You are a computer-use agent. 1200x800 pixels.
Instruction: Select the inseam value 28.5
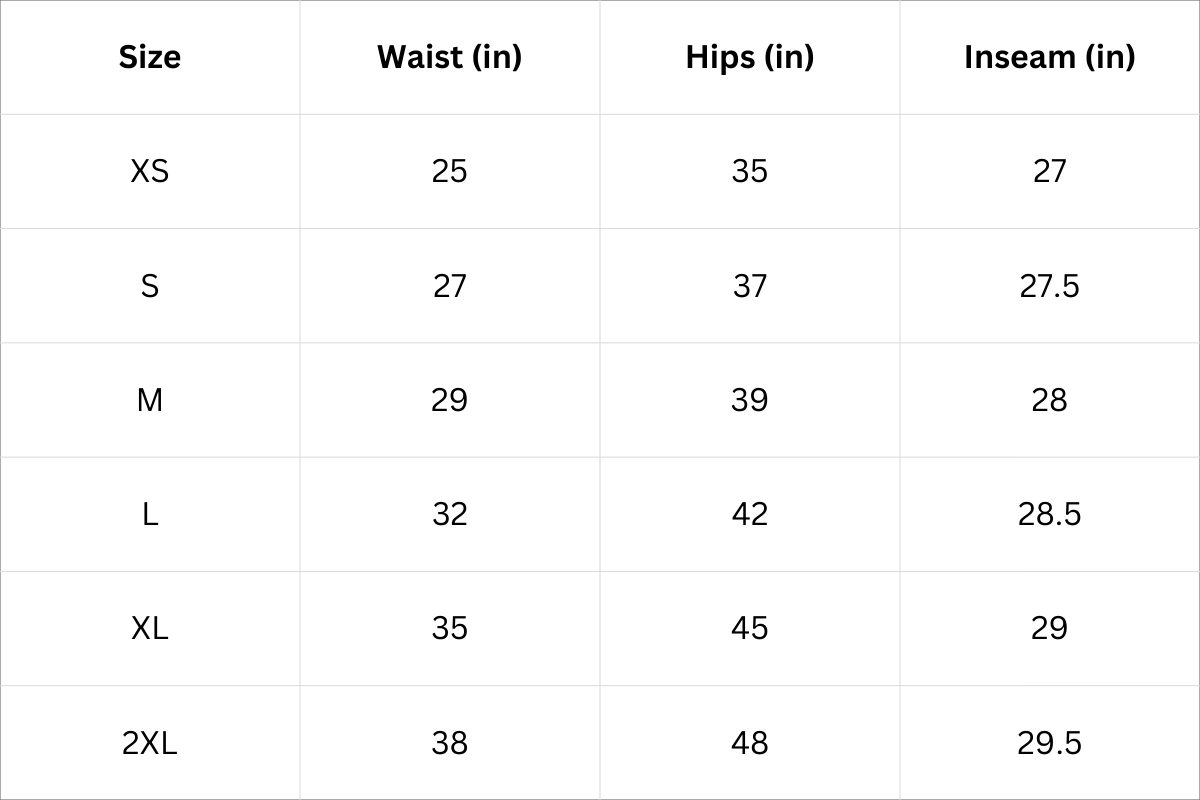point(1049,514)
